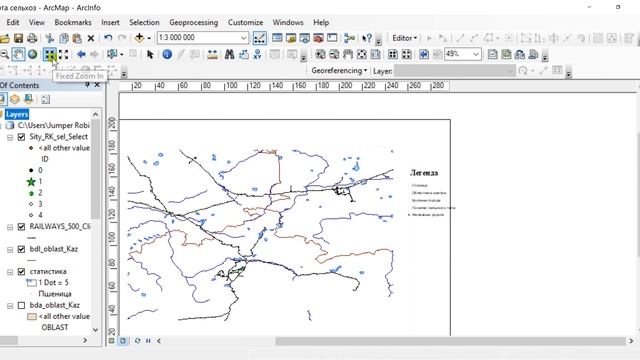This screenshot has height=360, width=640.
Task: Click the Save map document icon
Action: pyautogui.click(x=18, y=38)
